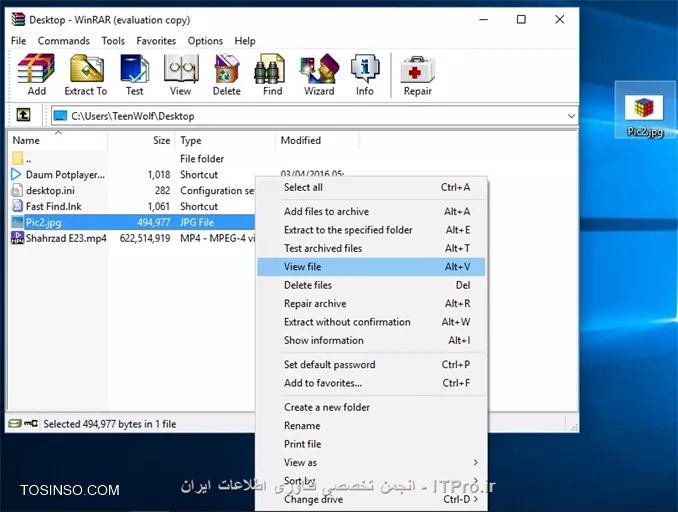Image resolution: width=678 pixels, height=512 pixels.
Task: Click the Daum Potplayer shortcut icon in list
Action: (x=16, y=174)
